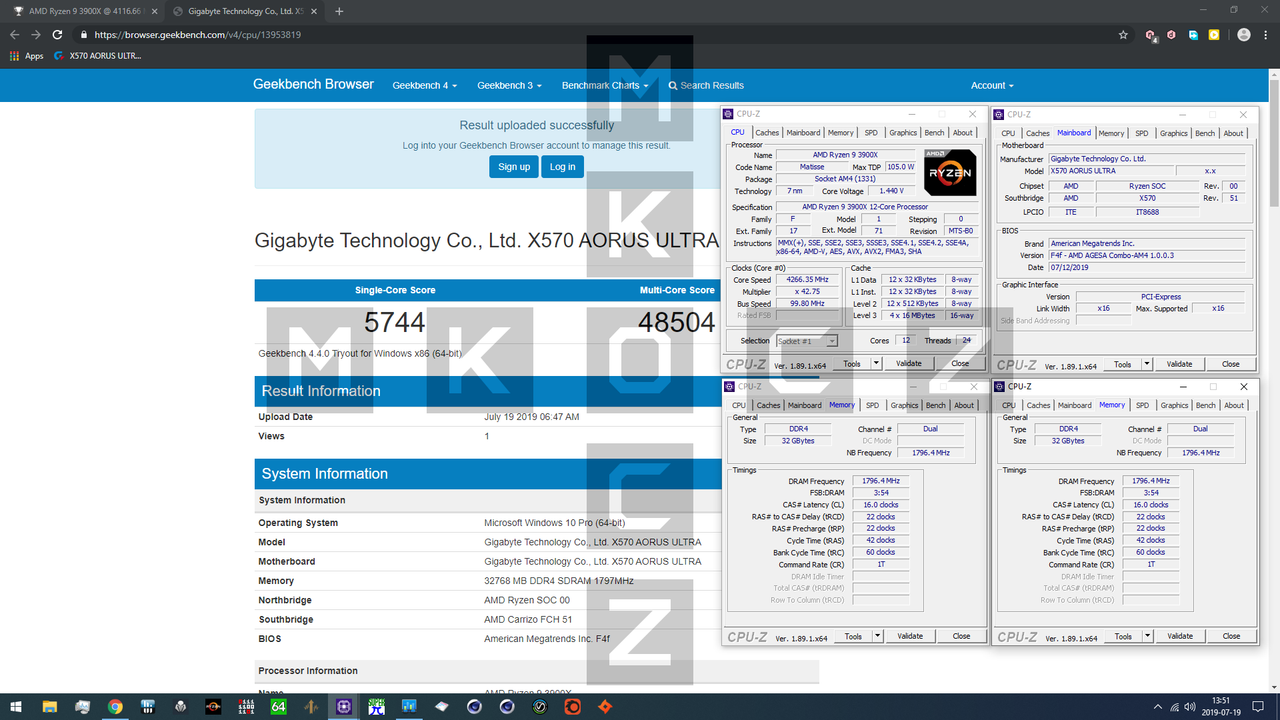Open About tab in the Mainboard CPU-Z window
The image size is (1280, 720).
[x=1234, y=133]
